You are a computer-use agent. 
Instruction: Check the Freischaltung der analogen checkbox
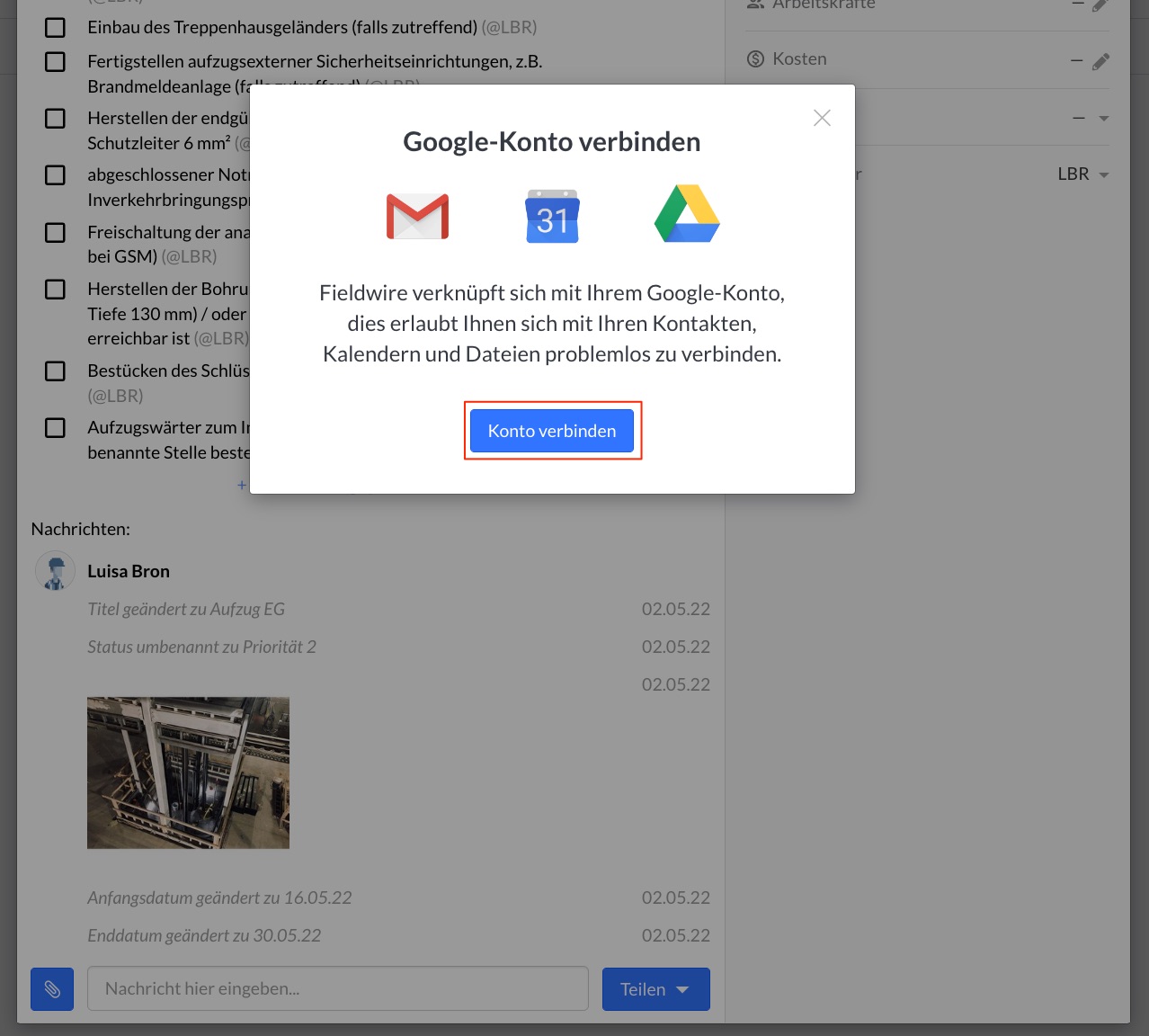56,233
